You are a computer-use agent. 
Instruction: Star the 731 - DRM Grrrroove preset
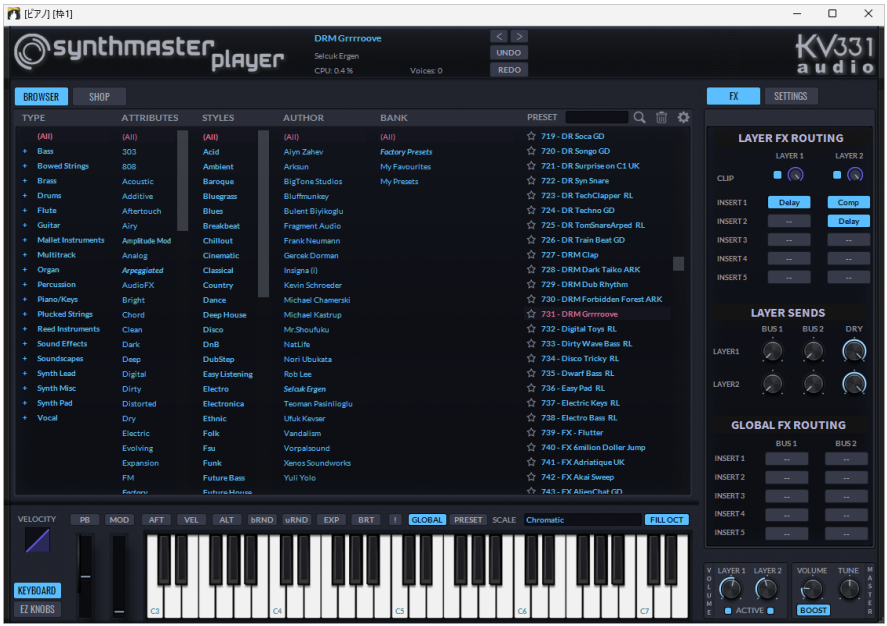coord(531,314)
